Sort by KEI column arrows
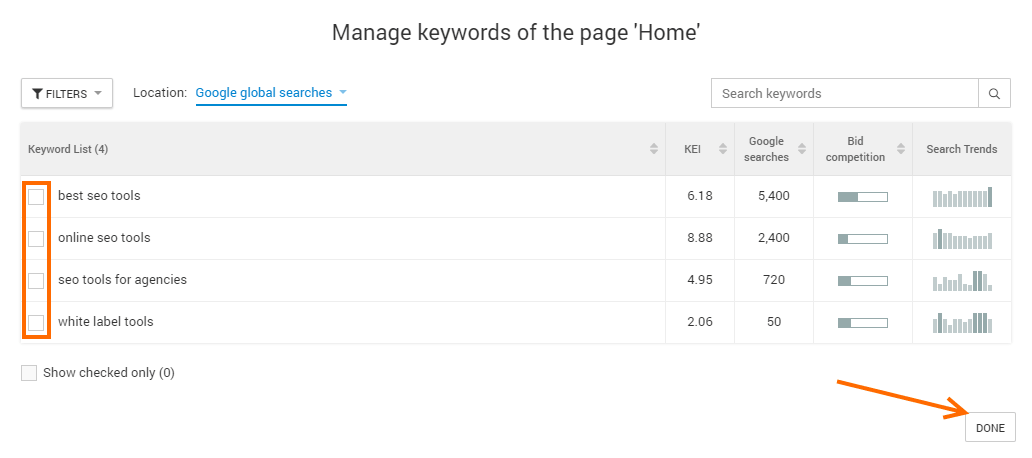Image resolution: width=1032 pixels, height=458 pixels. pos(723,149)
